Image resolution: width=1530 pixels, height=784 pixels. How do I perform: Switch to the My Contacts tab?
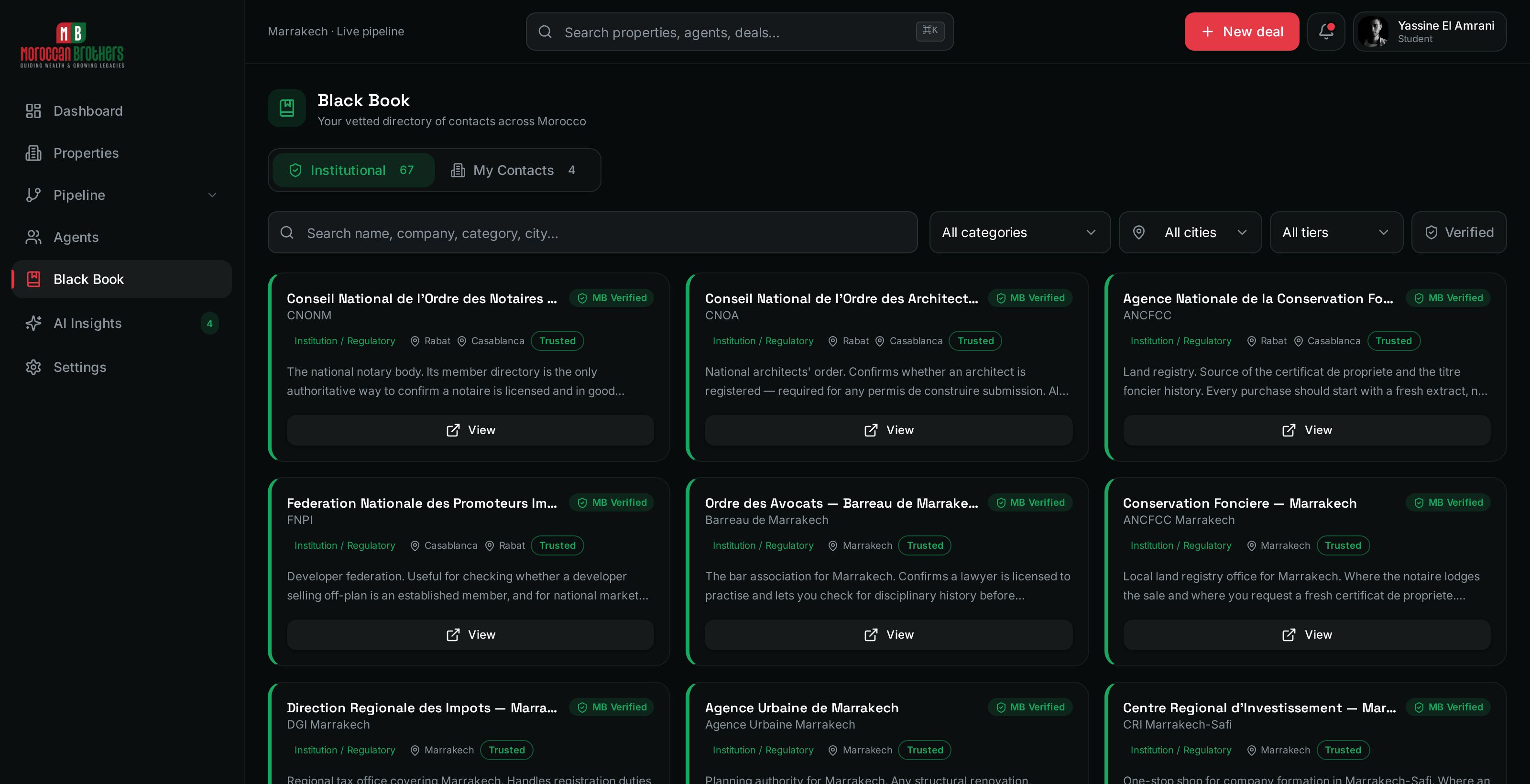coord(514,171)
